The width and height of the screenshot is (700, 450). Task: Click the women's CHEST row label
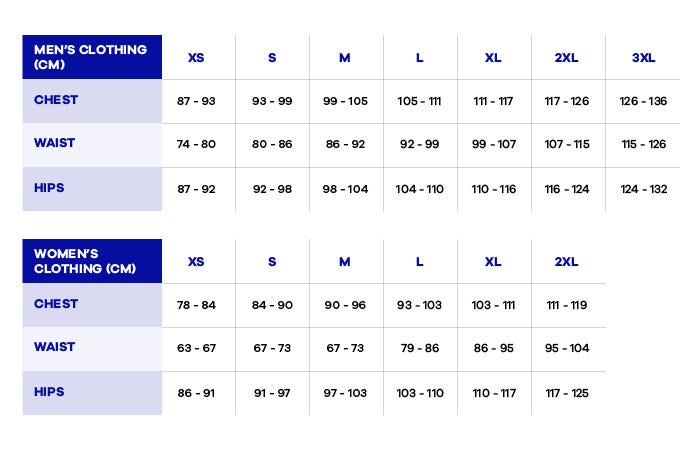coord(56,304)
